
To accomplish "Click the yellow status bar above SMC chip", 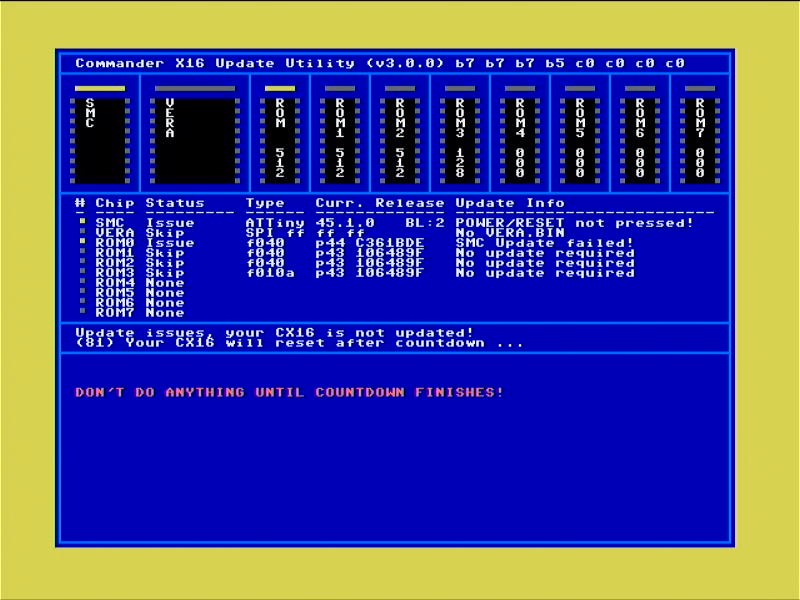I will (x=100, y=88).
